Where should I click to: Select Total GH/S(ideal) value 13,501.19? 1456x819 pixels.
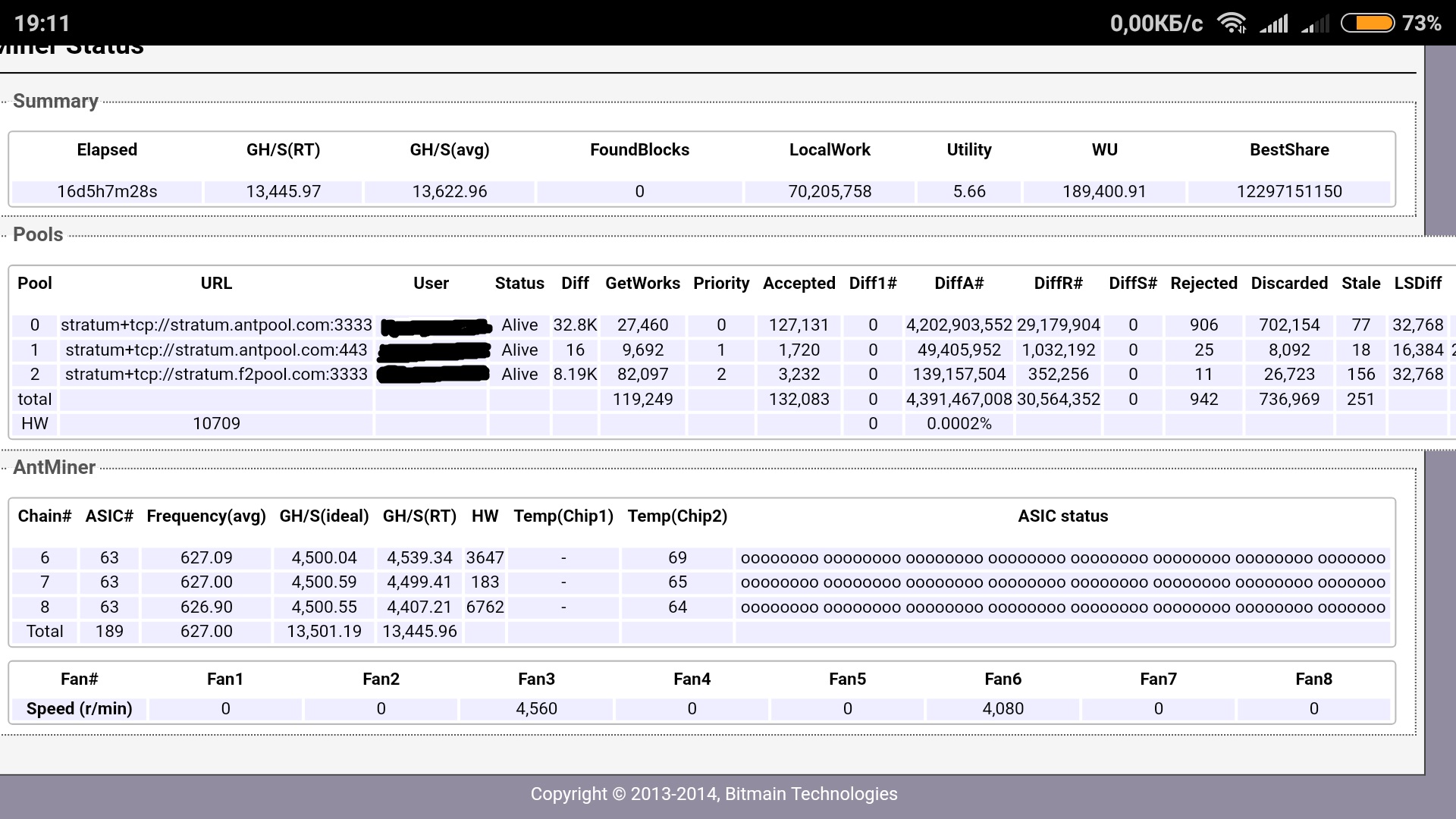click(x=324, y=632)
